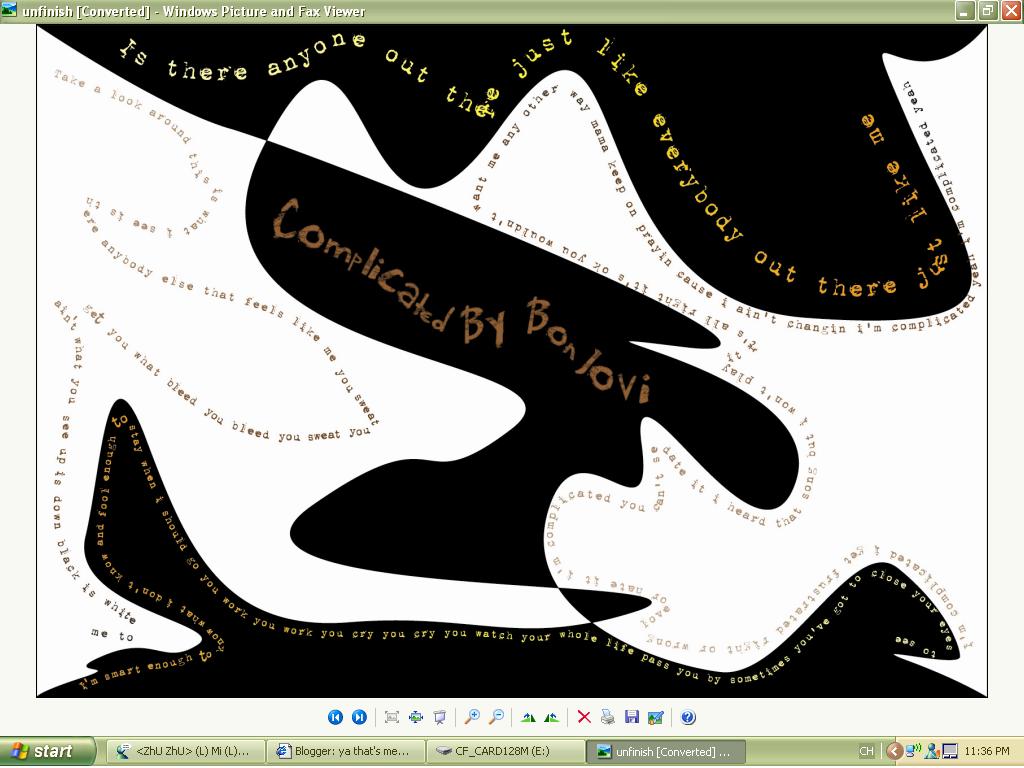Restore down the viewer window
1024x768 pixels.
click(987, 11)
